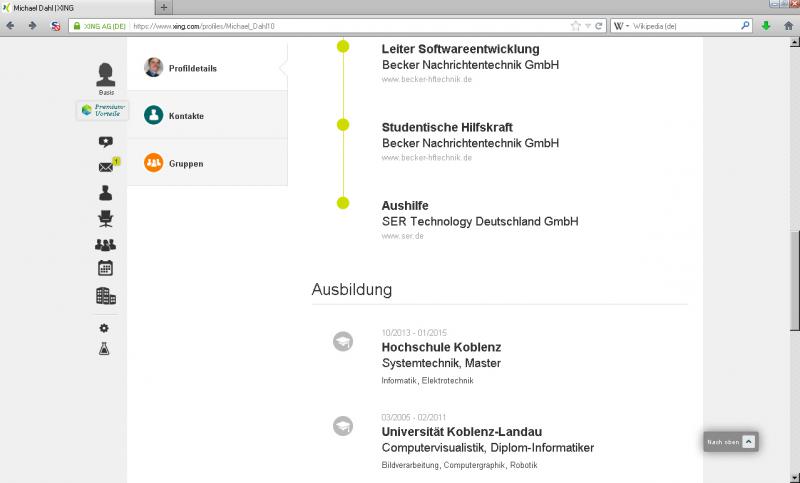Click the Premium-Vorteile button
800x483 pixels.
103,111
